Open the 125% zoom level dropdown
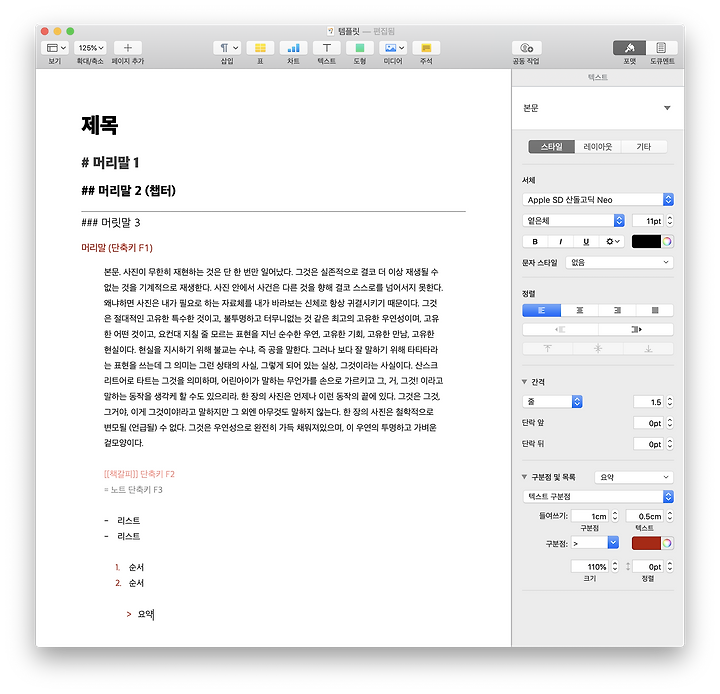720x694 pixels. [90, 48]
